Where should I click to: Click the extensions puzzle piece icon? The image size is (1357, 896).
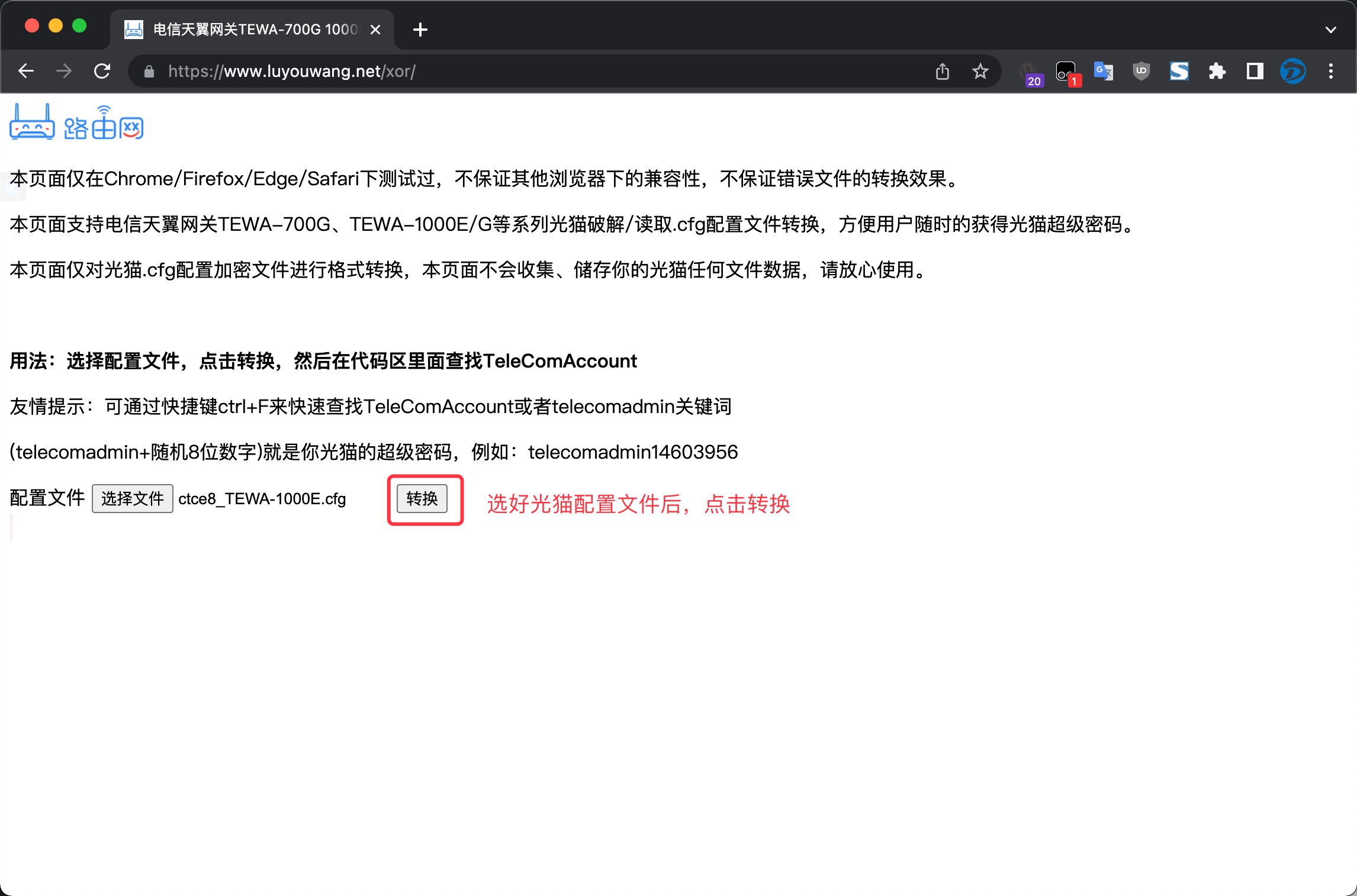(1217, 72)
